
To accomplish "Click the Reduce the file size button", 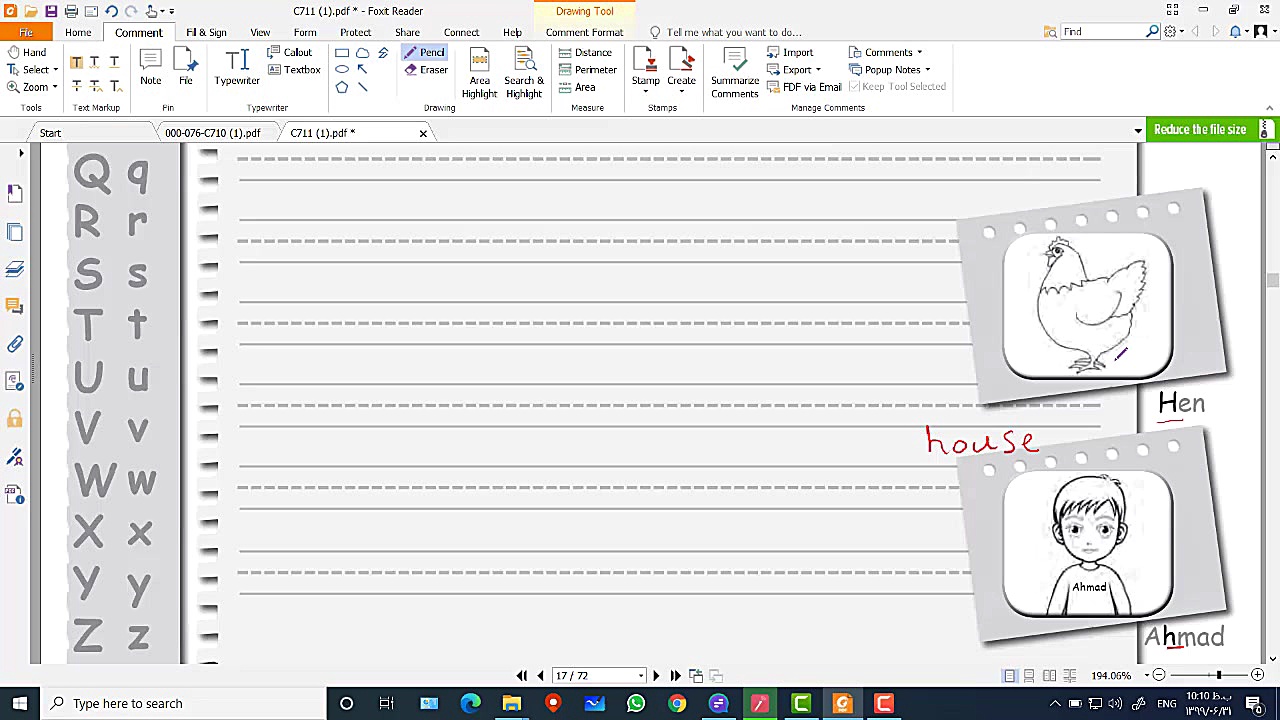I will coord(1199,130).
